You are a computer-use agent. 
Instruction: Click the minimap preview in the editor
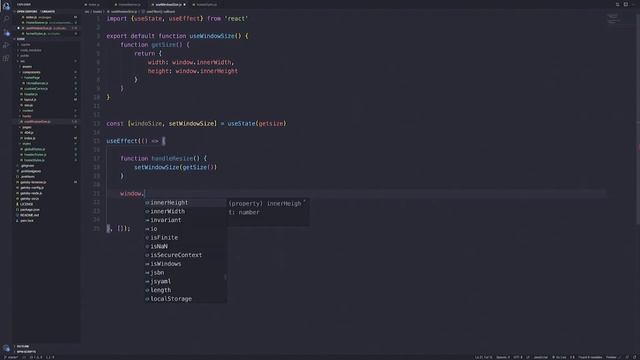[612, 19]
